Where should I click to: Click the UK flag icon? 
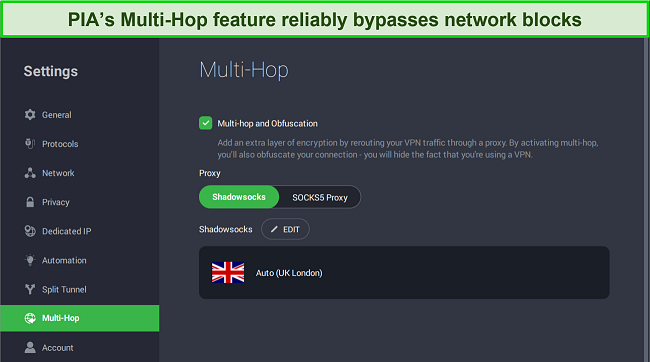point(228,272)
